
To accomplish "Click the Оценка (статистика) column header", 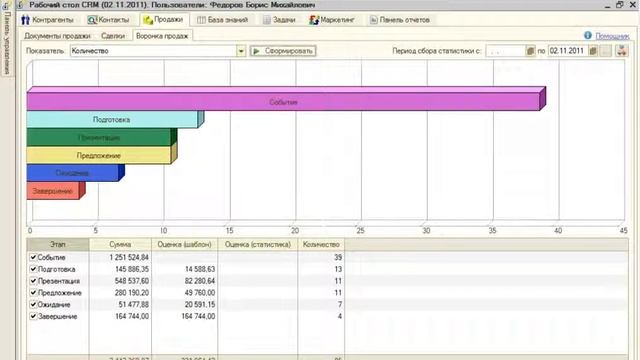I will (x=258, y=244).
